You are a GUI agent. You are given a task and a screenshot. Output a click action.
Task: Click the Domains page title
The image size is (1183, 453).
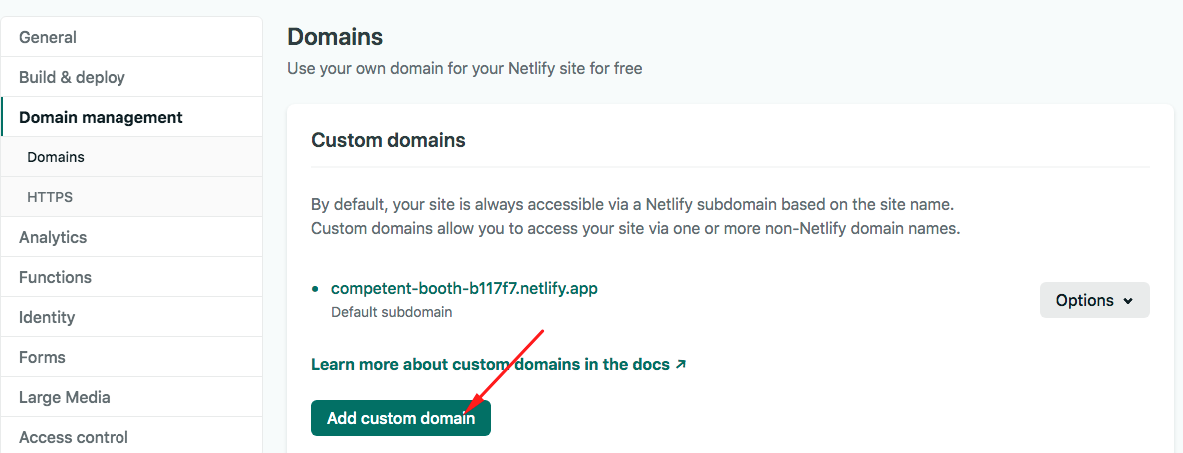pyautogui.click(x=335, y=37)
